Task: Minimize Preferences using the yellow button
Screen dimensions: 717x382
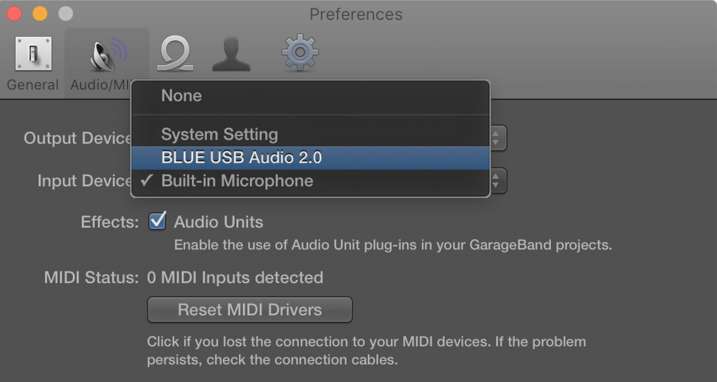Action: click(40, 14)
